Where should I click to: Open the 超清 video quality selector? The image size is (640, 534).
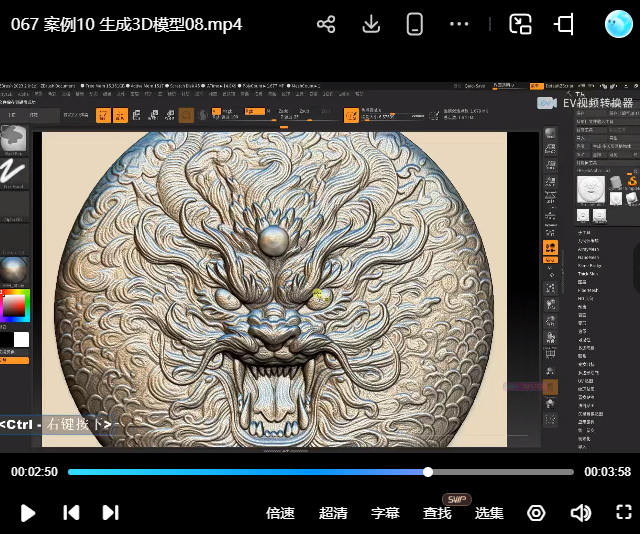(333, 513)
